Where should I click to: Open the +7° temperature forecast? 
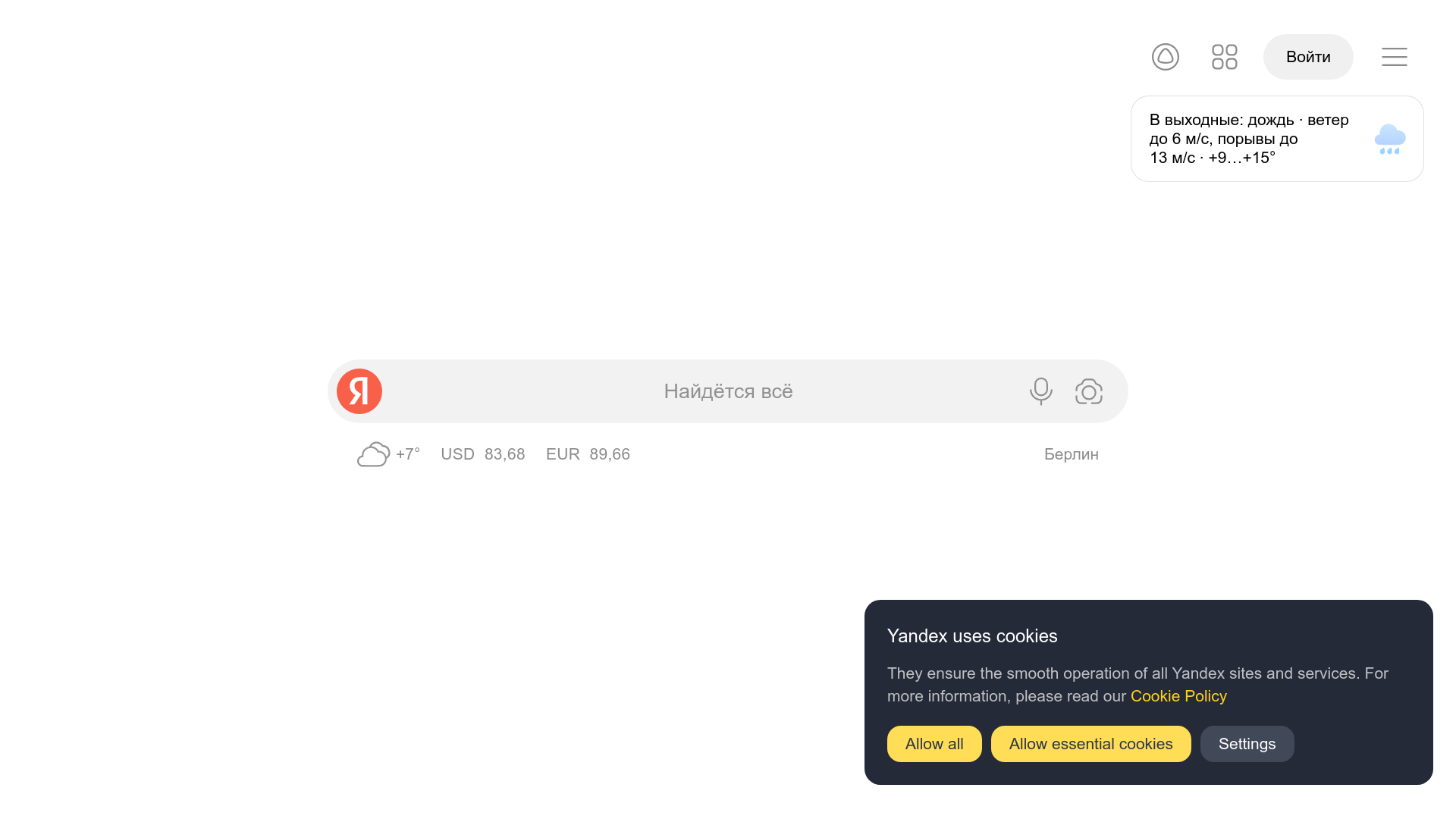point(408,454)
